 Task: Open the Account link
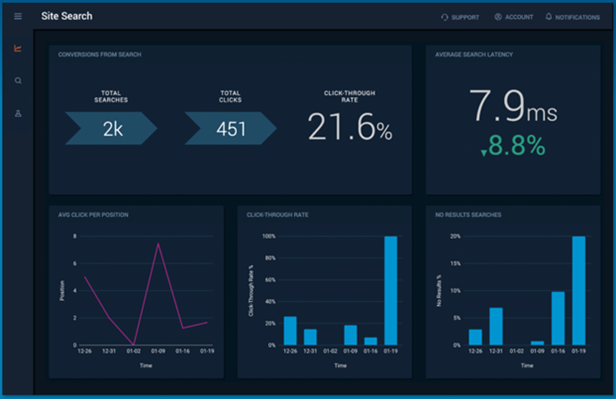pos(519,17)
